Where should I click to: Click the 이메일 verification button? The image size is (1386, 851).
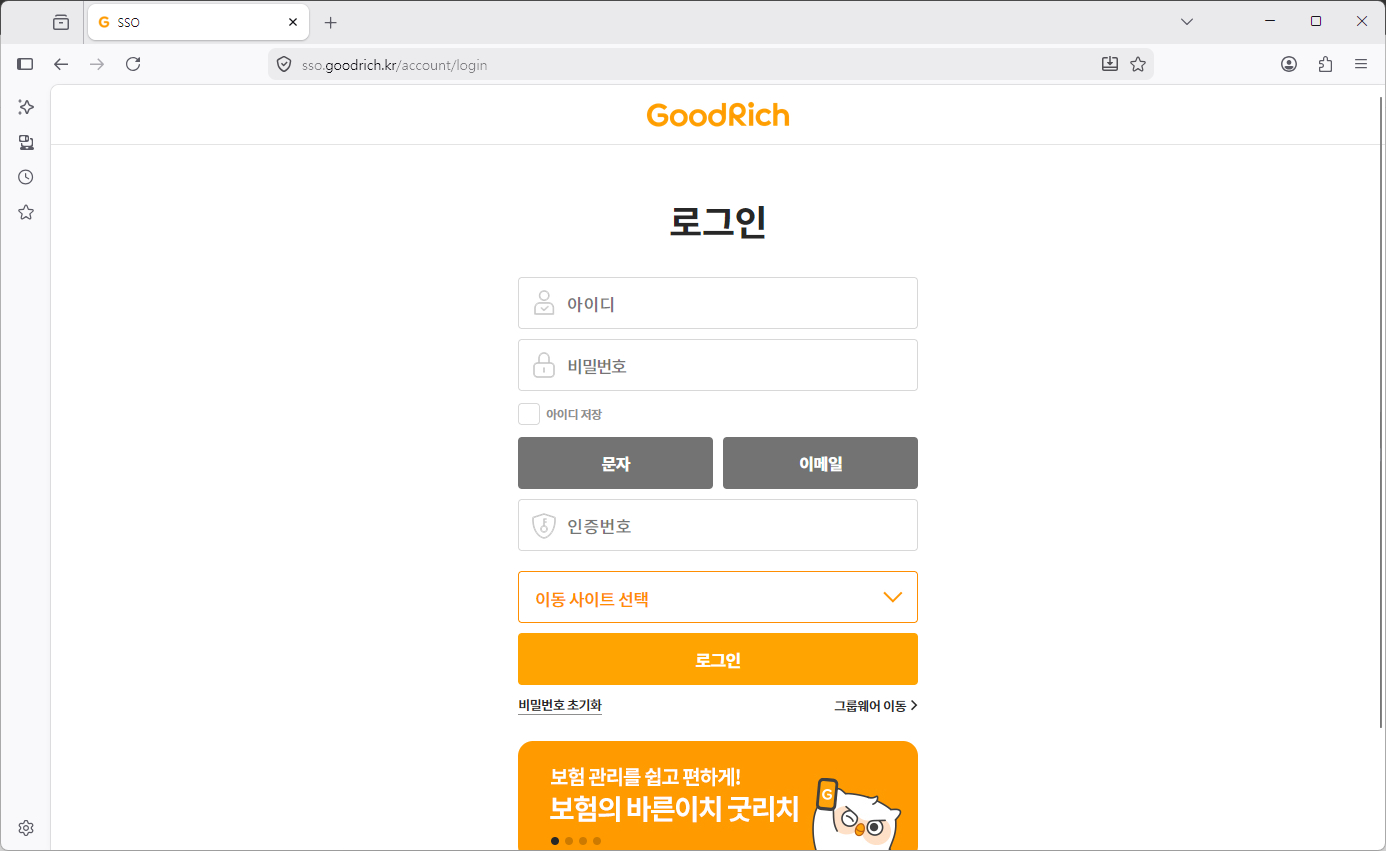coord(820,463)
